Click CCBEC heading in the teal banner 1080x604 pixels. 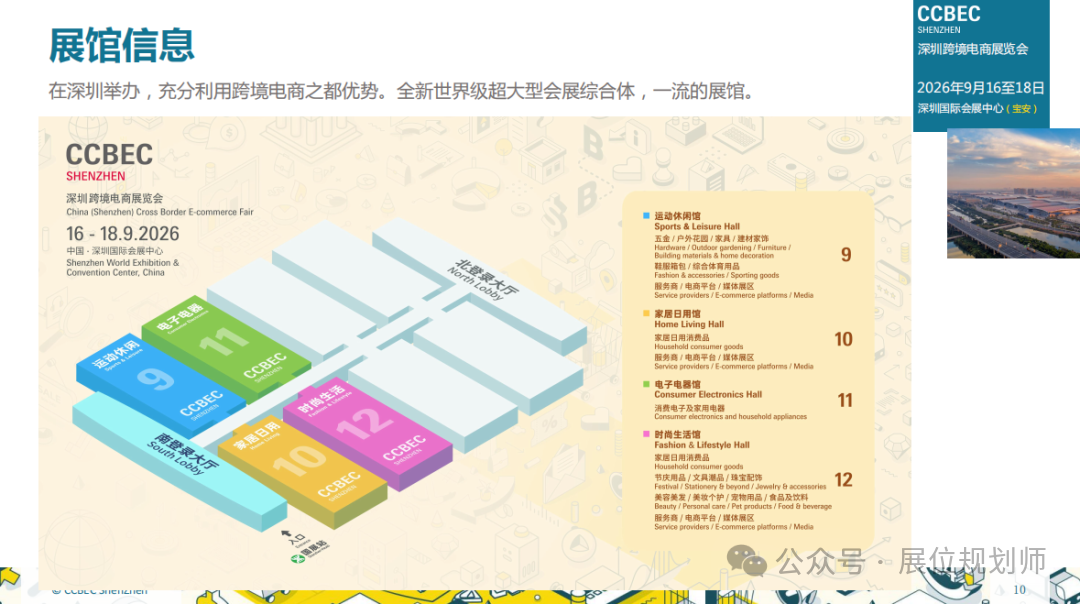[948, 14]
